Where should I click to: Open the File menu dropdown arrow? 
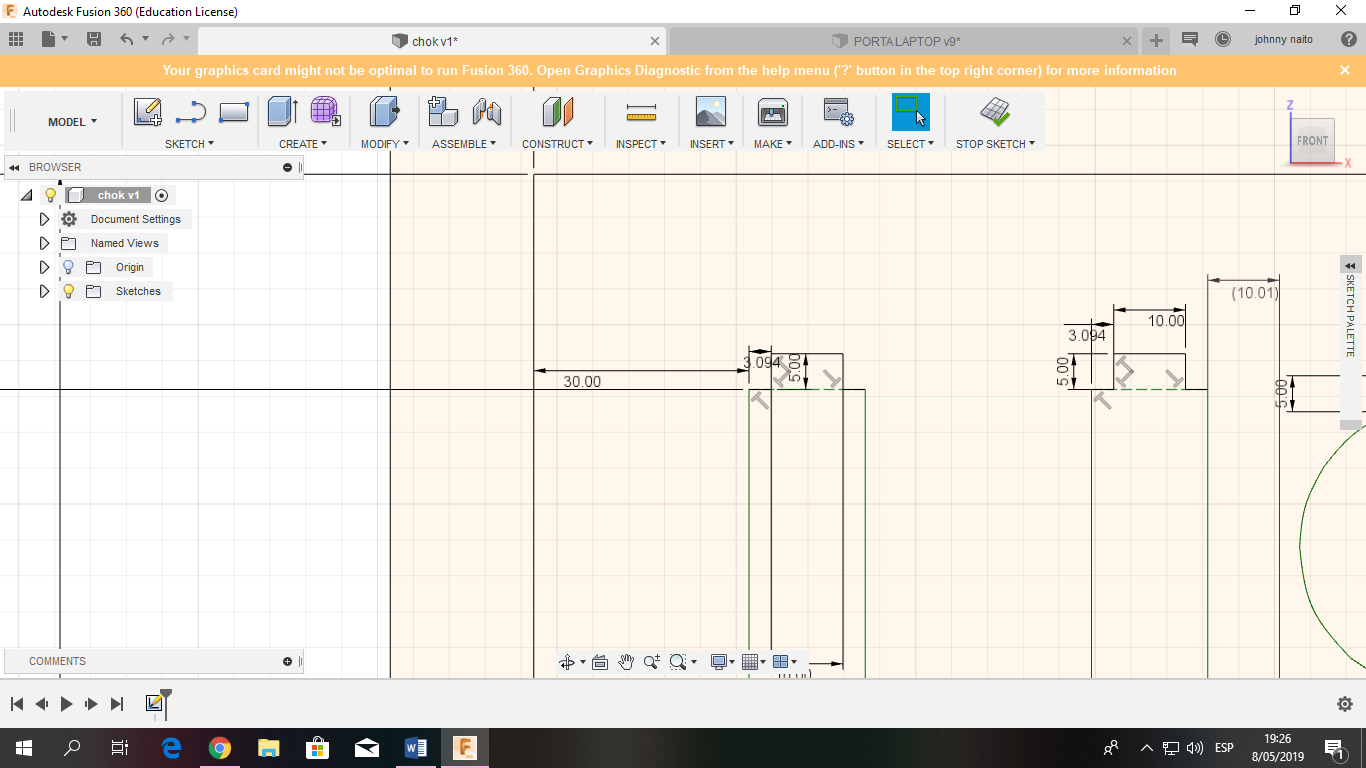pyautogui.click(x=65, y=39)
